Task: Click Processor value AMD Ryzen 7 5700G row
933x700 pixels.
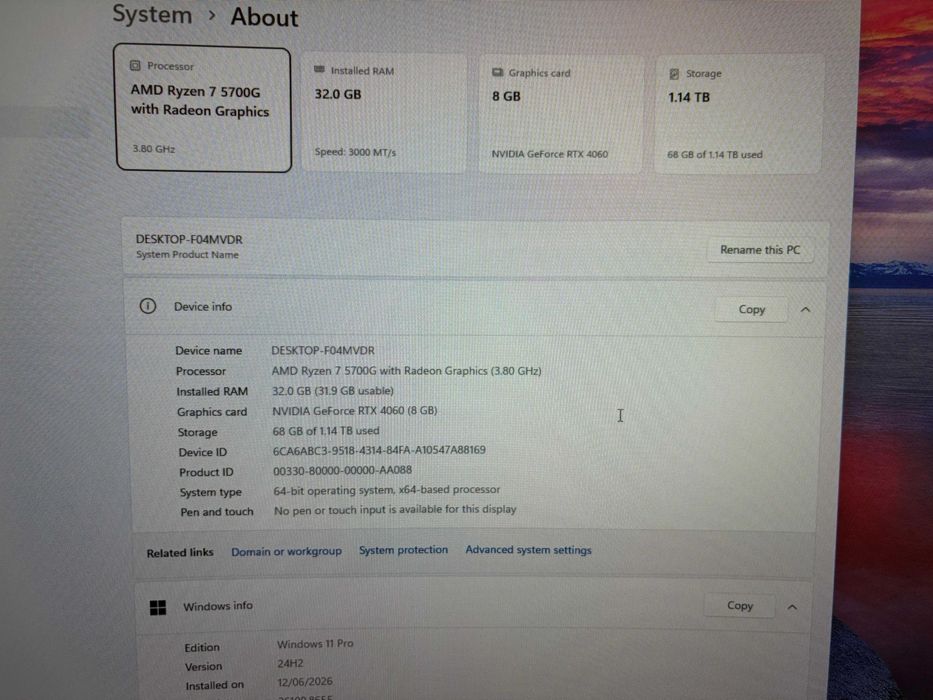Action: click(406, 371)
